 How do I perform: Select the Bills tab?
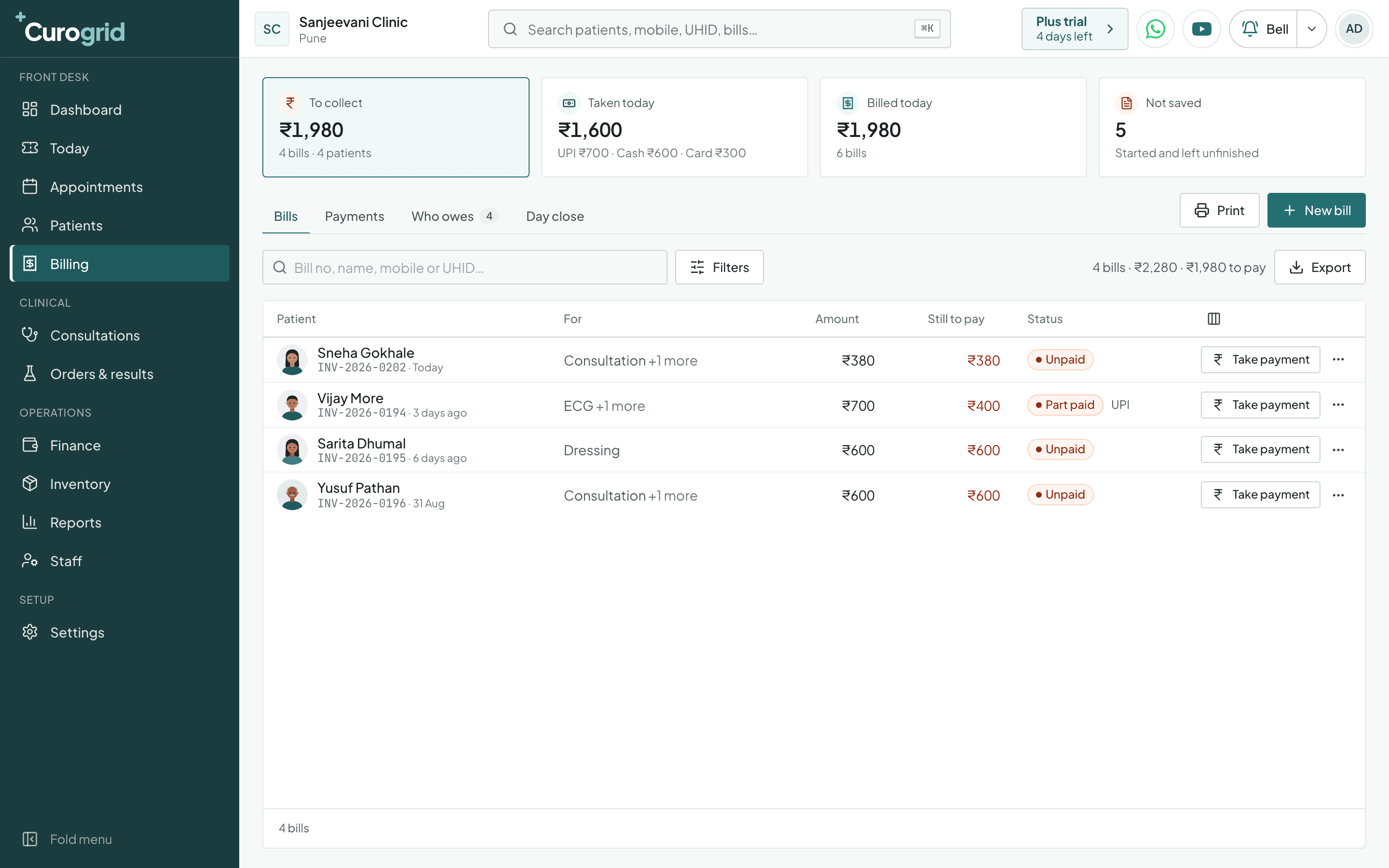point(286,217)
